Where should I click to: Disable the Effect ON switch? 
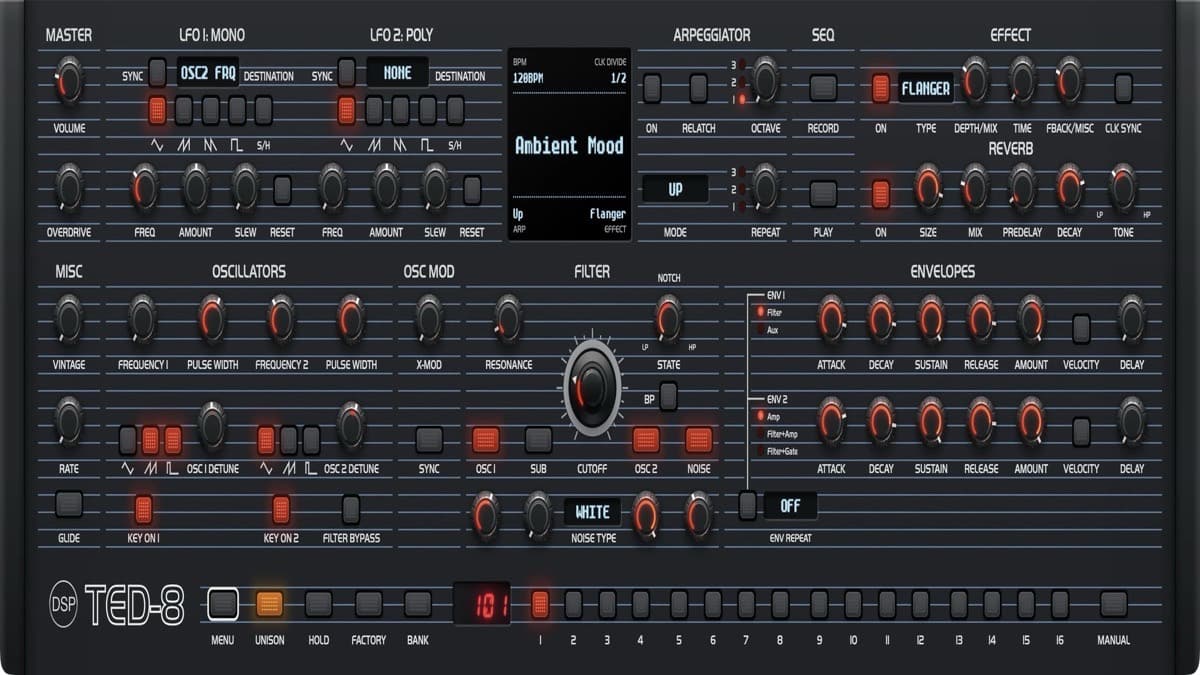pyautogui.click(x=881, y=88)
